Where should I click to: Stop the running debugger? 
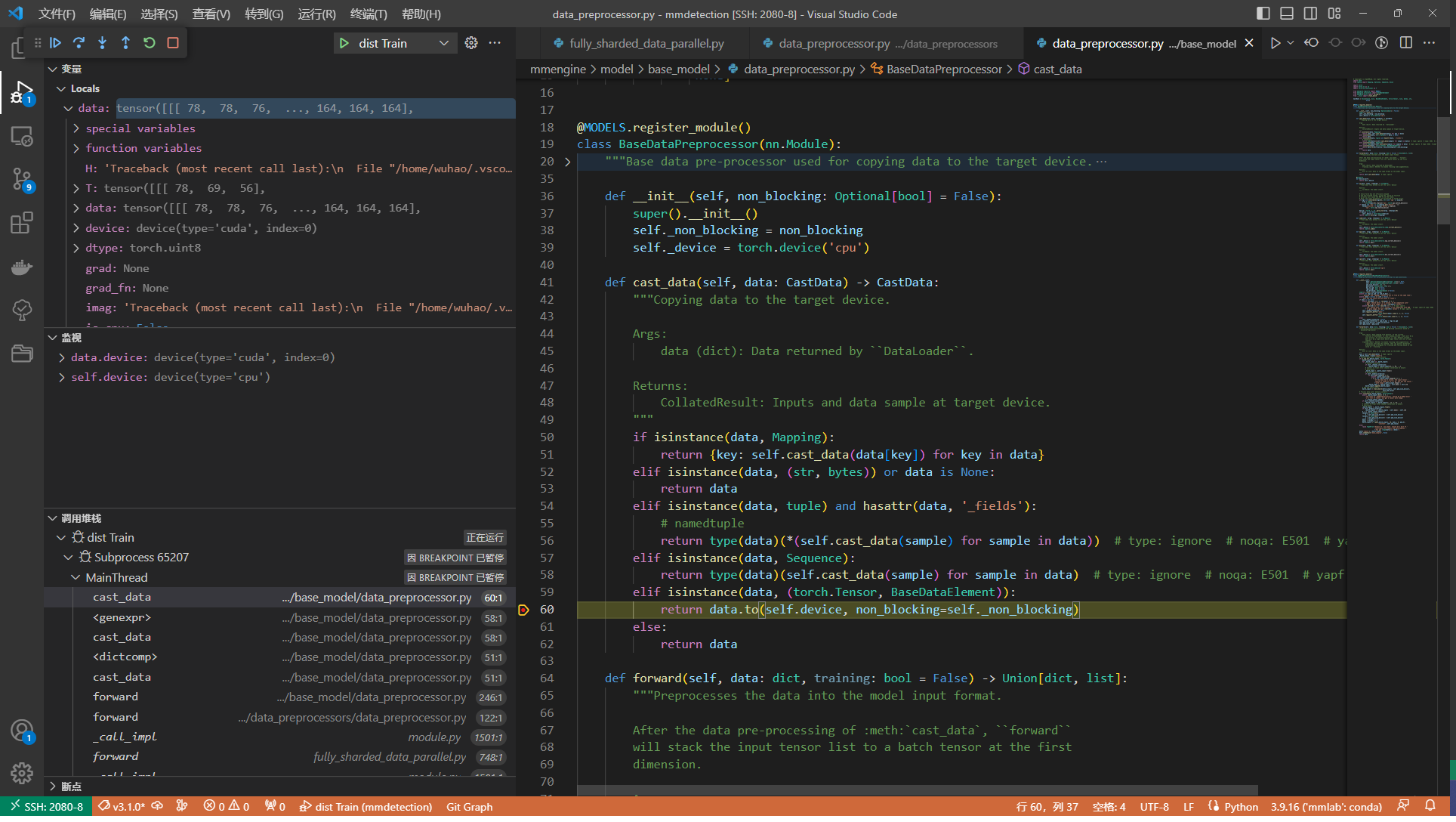[x=173, y=43]
